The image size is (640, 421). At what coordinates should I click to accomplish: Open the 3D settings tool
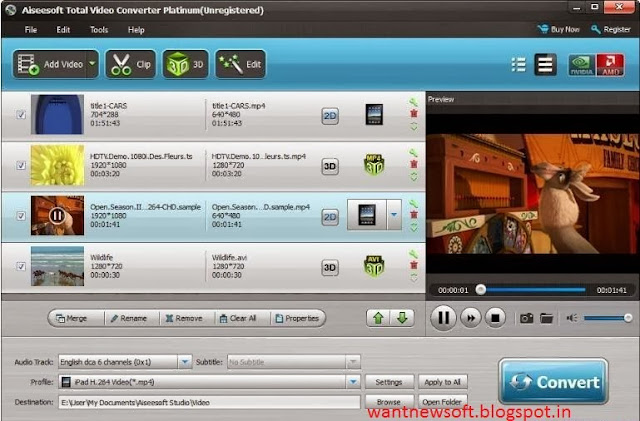[x=185, y=64]
